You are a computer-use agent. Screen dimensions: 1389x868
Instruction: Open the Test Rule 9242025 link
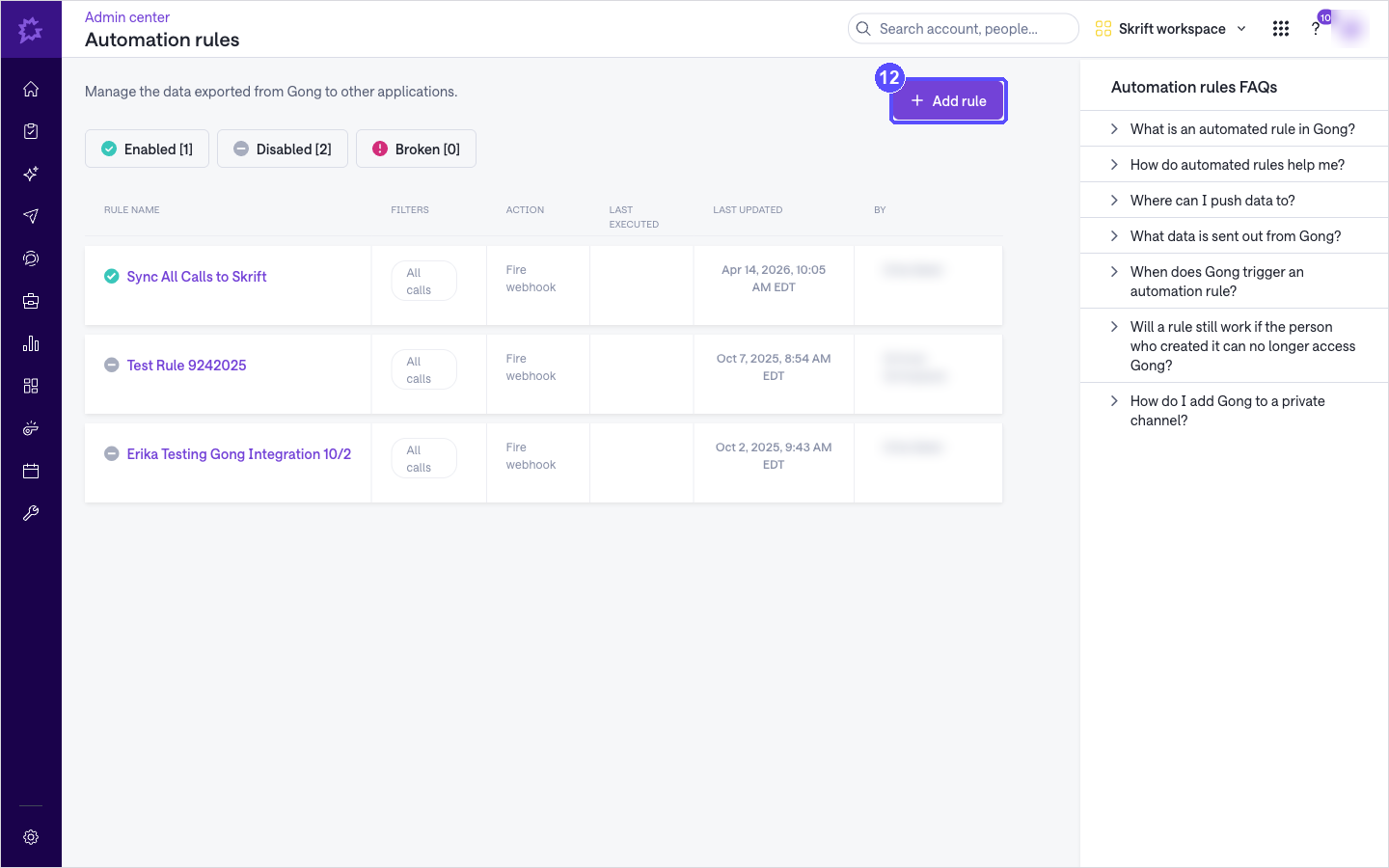click(187, 366)
